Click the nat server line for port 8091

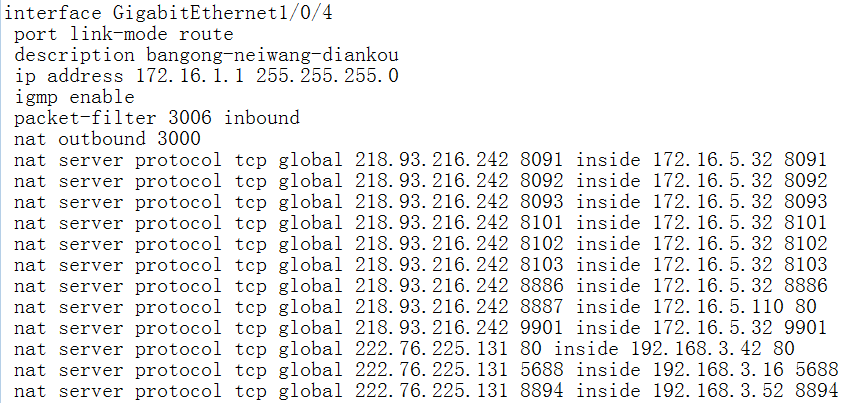pyautogui.click(x=420, y=160)
